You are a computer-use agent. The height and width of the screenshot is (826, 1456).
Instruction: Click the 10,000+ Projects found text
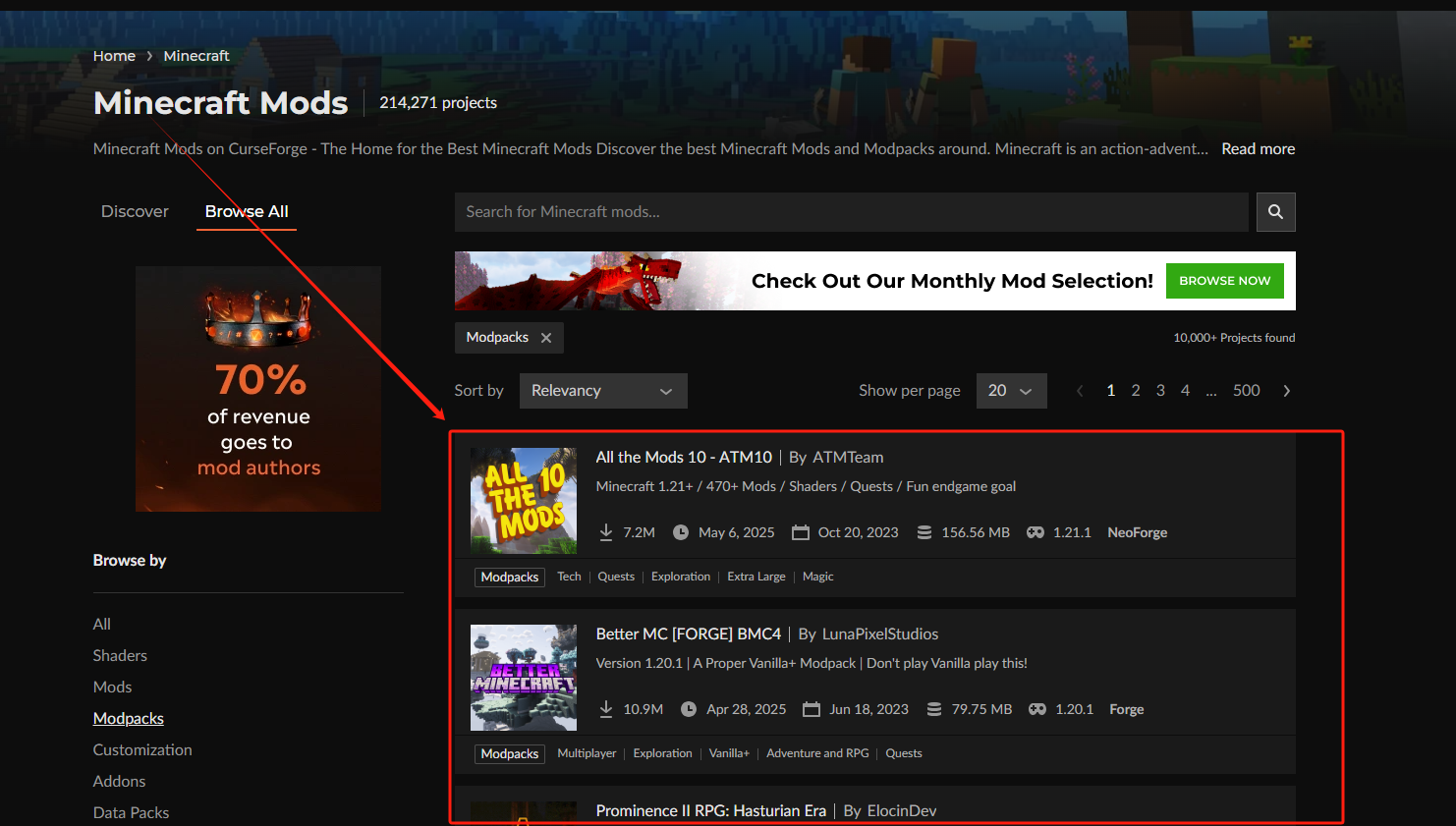click(1234, 338)
